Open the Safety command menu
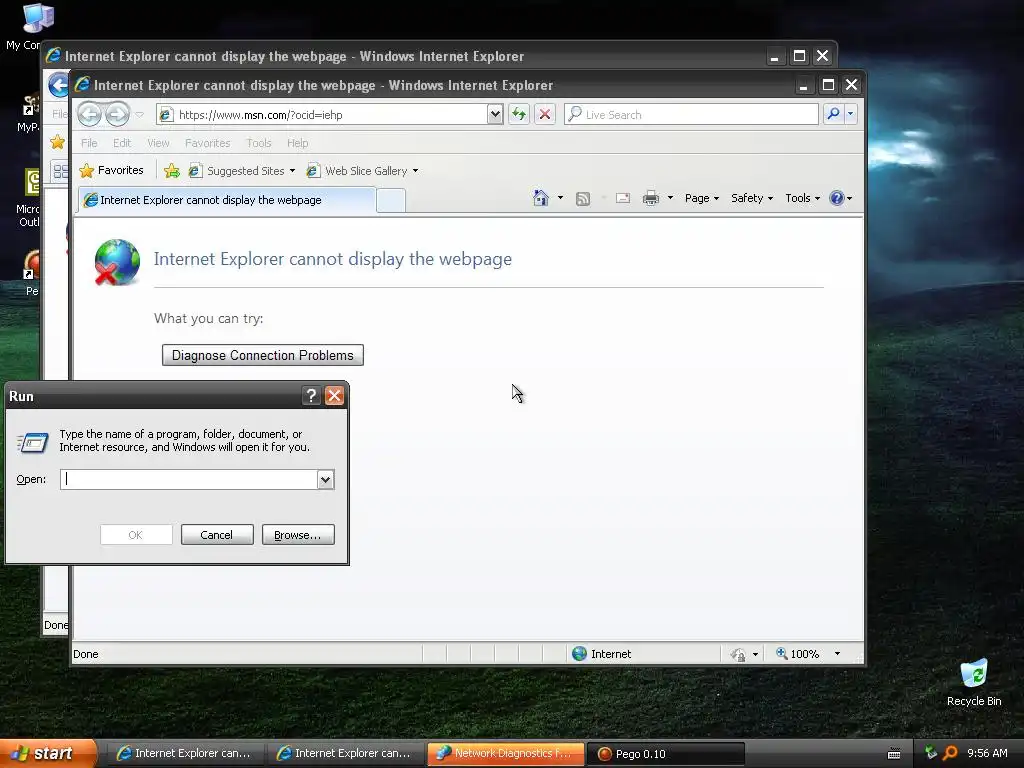Screen dimensions: 1024x768 [752, 198]
